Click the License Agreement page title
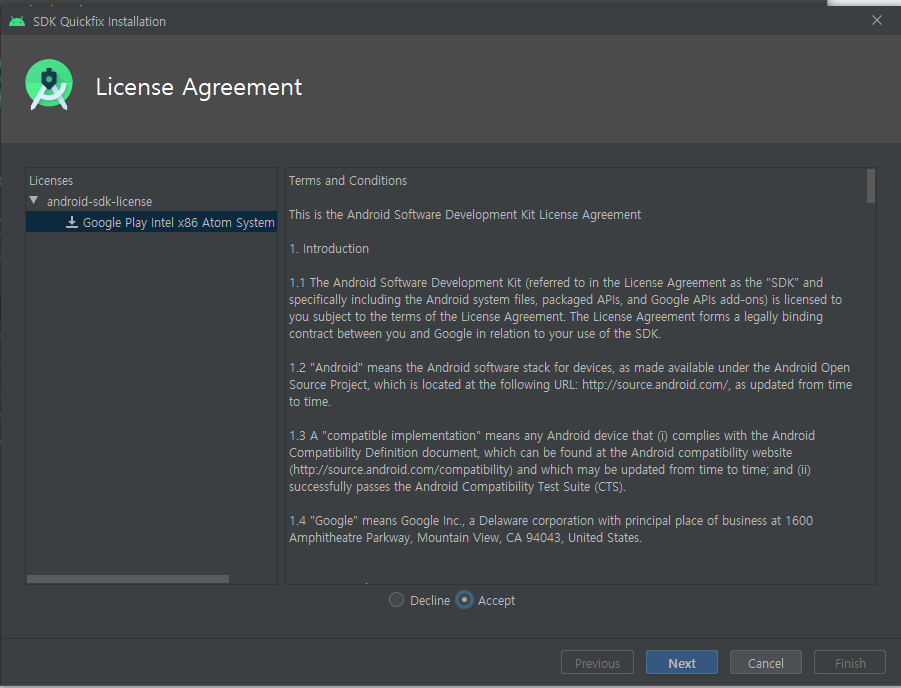 (198, 87)
